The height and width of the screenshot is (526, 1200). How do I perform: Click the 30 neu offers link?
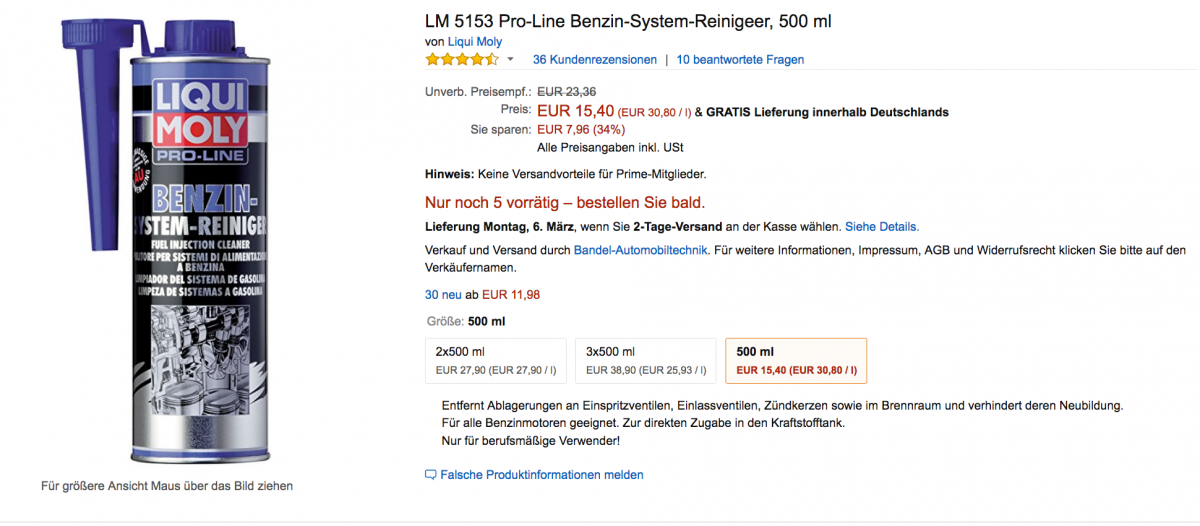[x=446, y=295]
